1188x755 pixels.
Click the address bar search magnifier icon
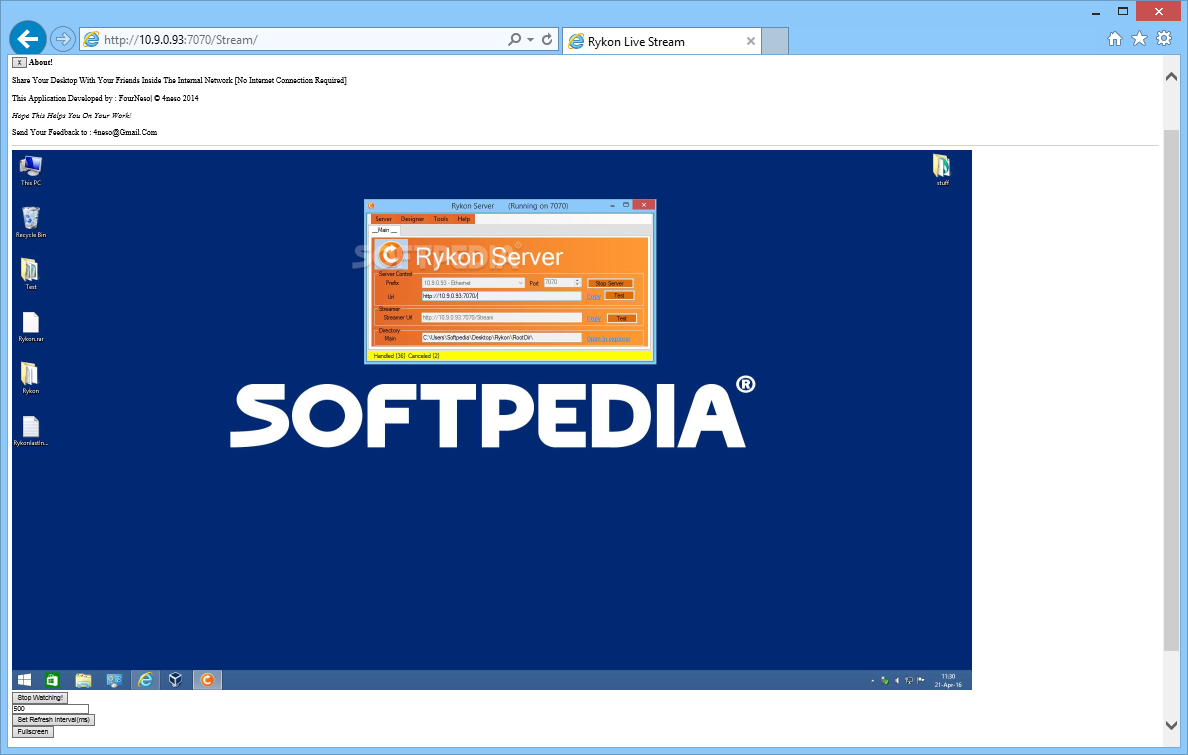514,39
